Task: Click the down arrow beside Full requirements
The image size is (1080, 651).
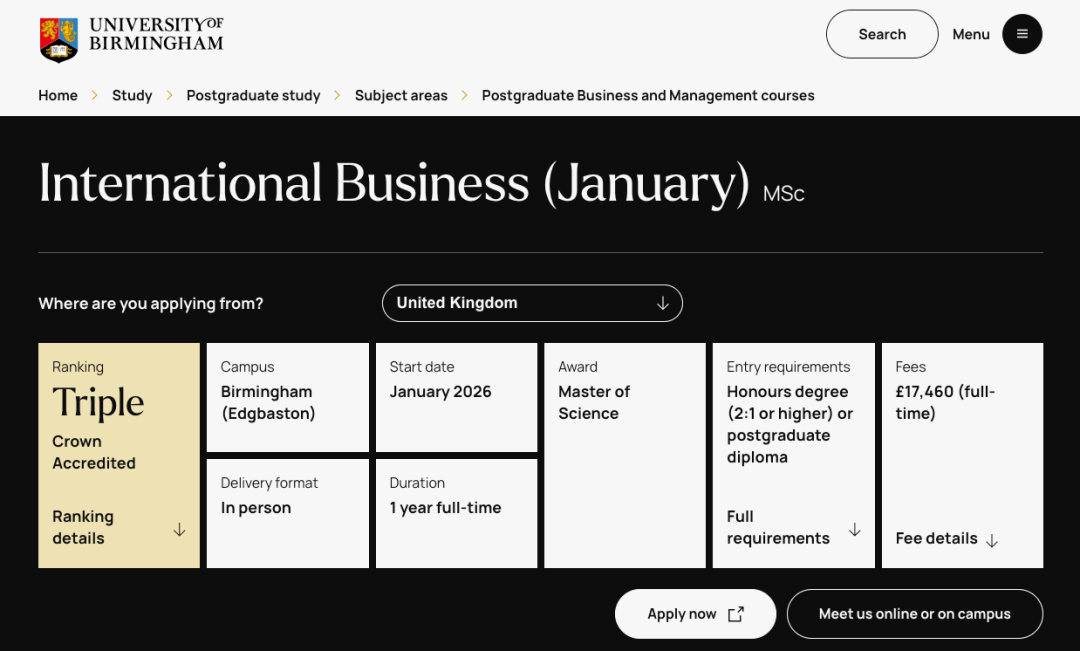Action: [x=854, y=529]
